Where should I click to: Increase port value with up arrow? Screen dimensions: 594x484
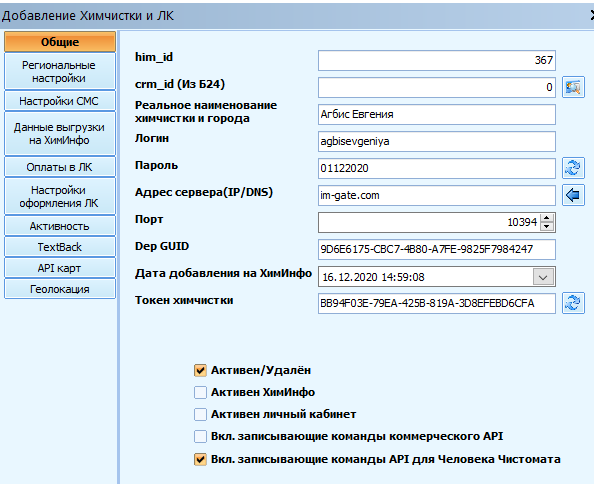click(547, 218)
